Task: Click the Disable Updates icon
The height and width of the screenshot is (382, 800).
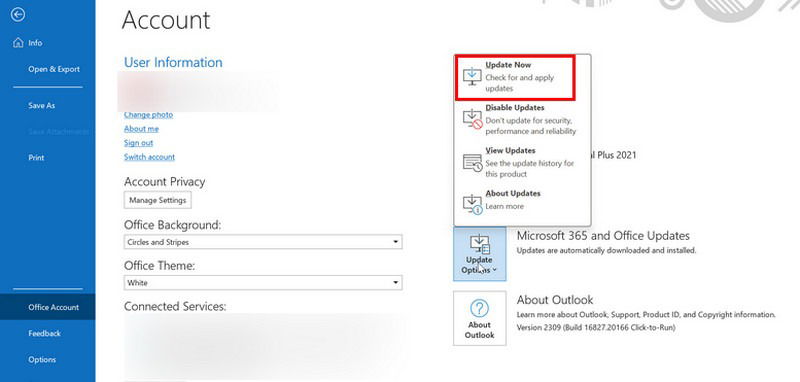Action: point(472,119)
